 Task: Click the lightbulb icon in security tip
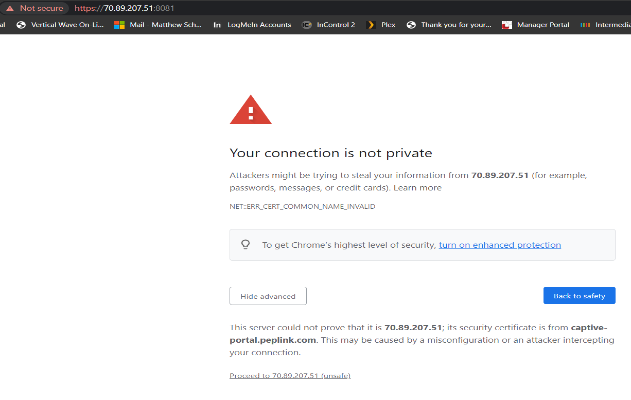pos(245,245)
